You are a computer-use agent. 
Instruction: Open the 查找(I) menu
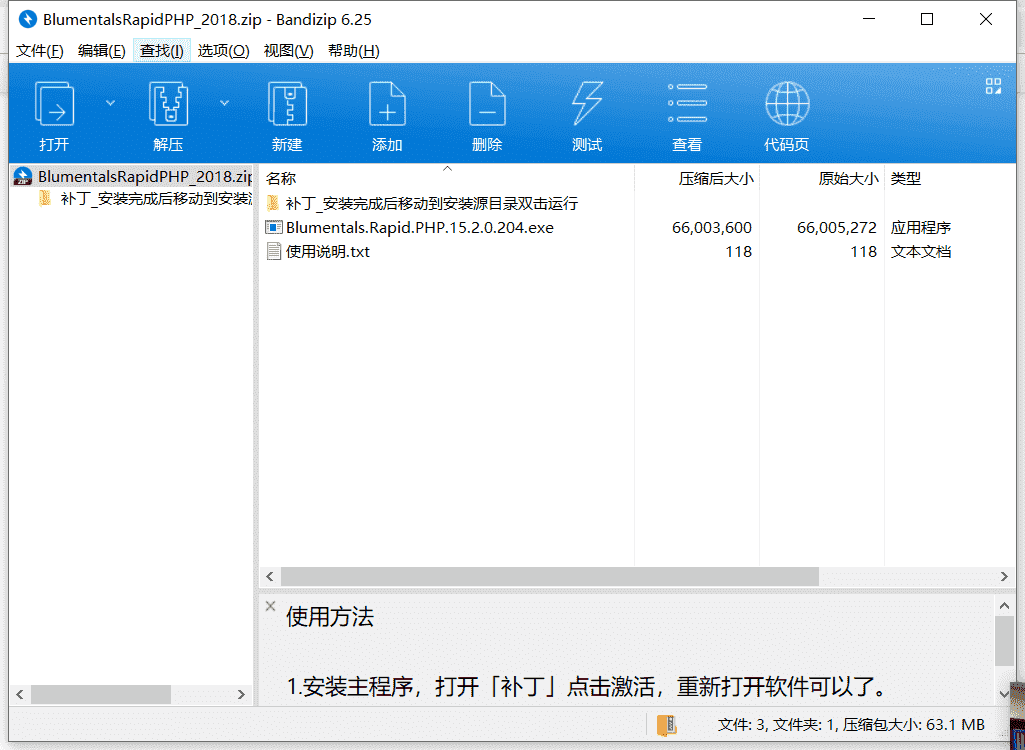(x=161, y=50)
